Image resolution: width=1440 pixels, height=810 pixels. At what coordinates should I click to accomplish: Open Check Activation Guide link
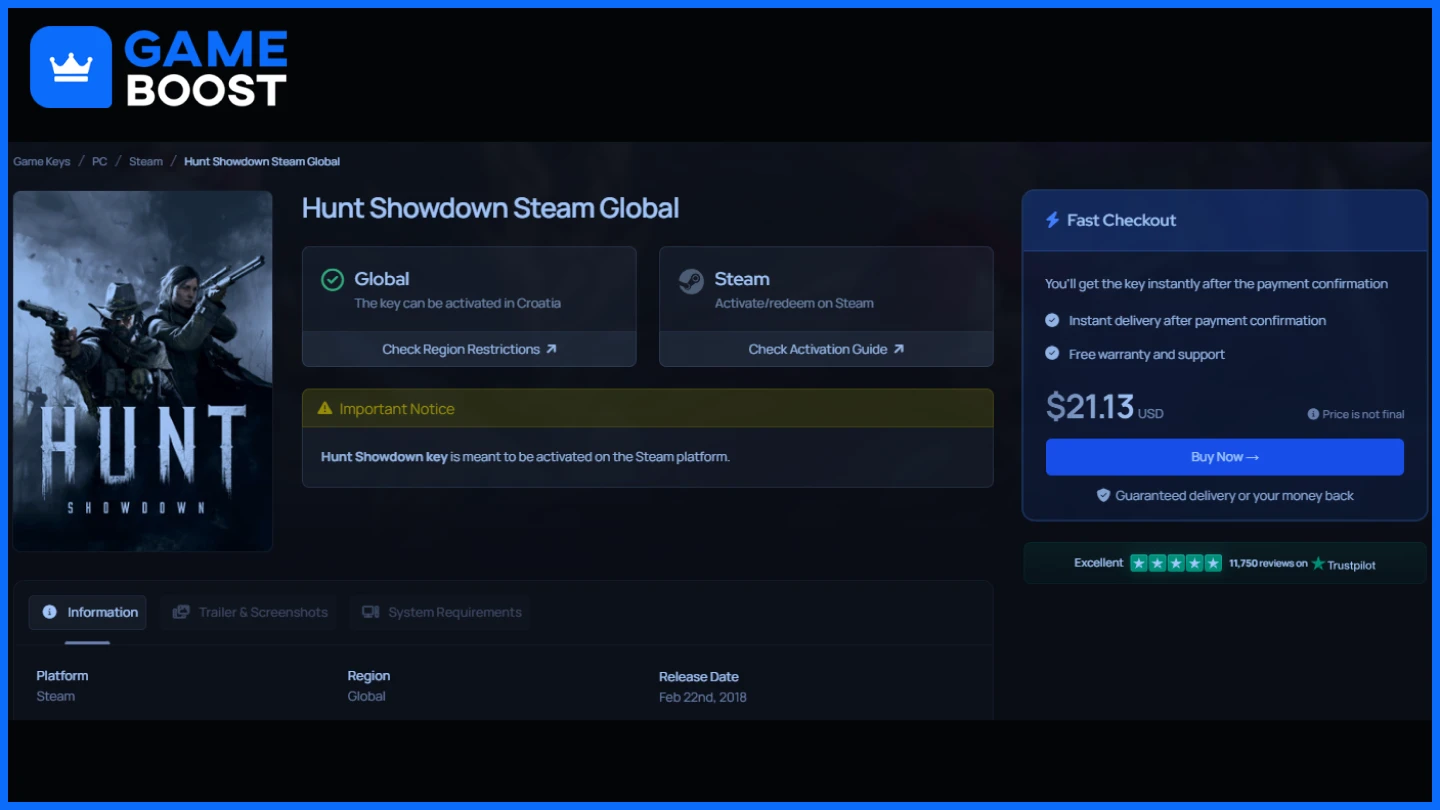pyautogui.click(x=826, y=349)
